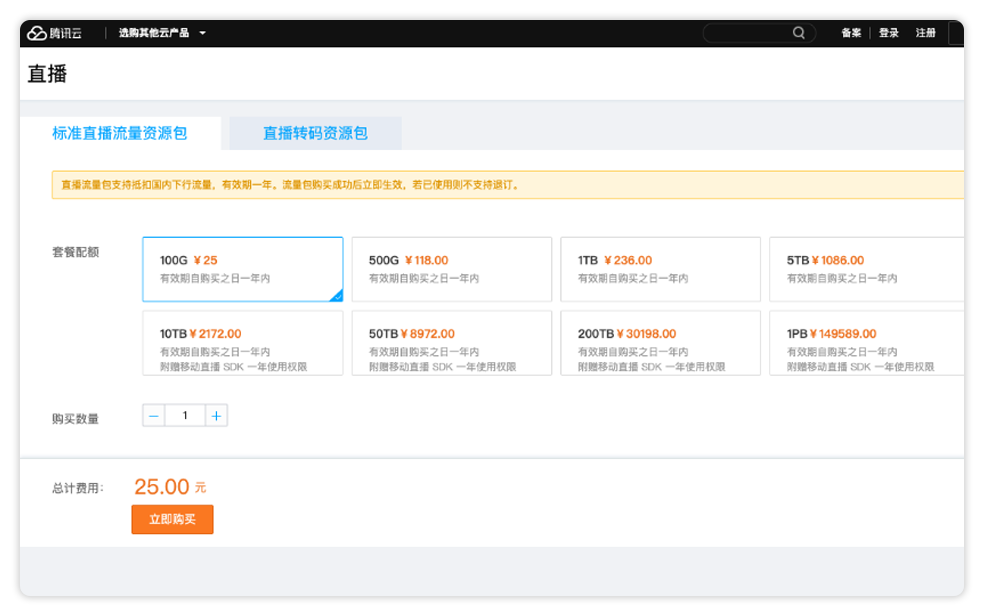Click the 立即购买 button

[x=172, y=520]
